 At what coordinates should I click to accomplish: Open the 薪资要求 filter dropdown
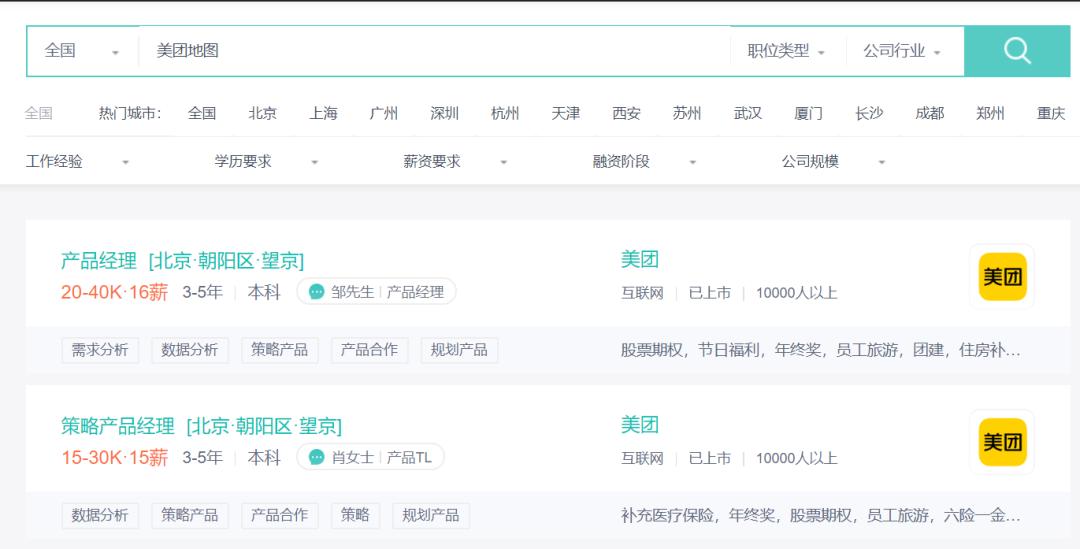tap(455, 162)
